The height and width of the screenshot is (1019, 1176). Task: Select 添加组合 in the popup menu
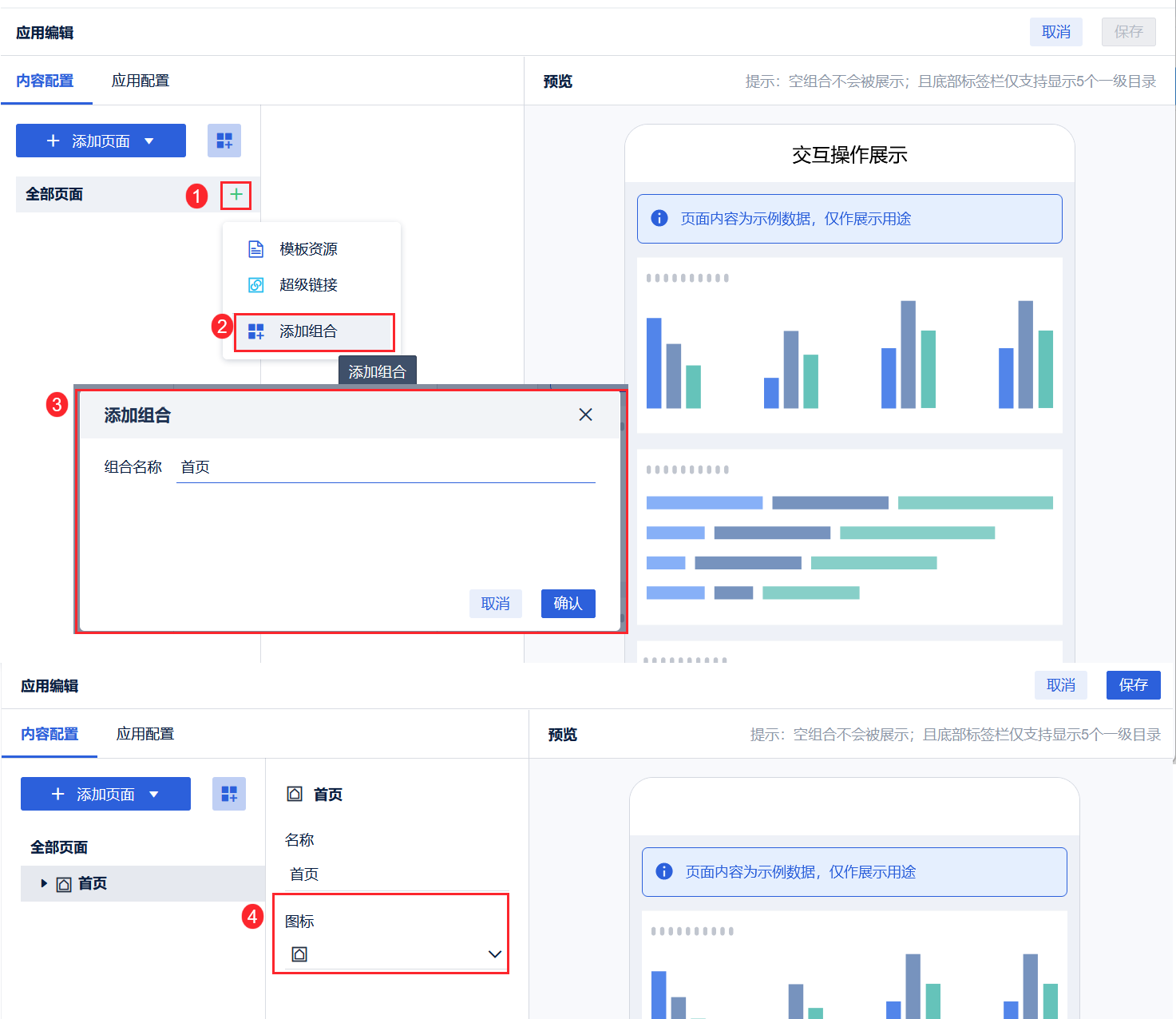tap(314, 331)
